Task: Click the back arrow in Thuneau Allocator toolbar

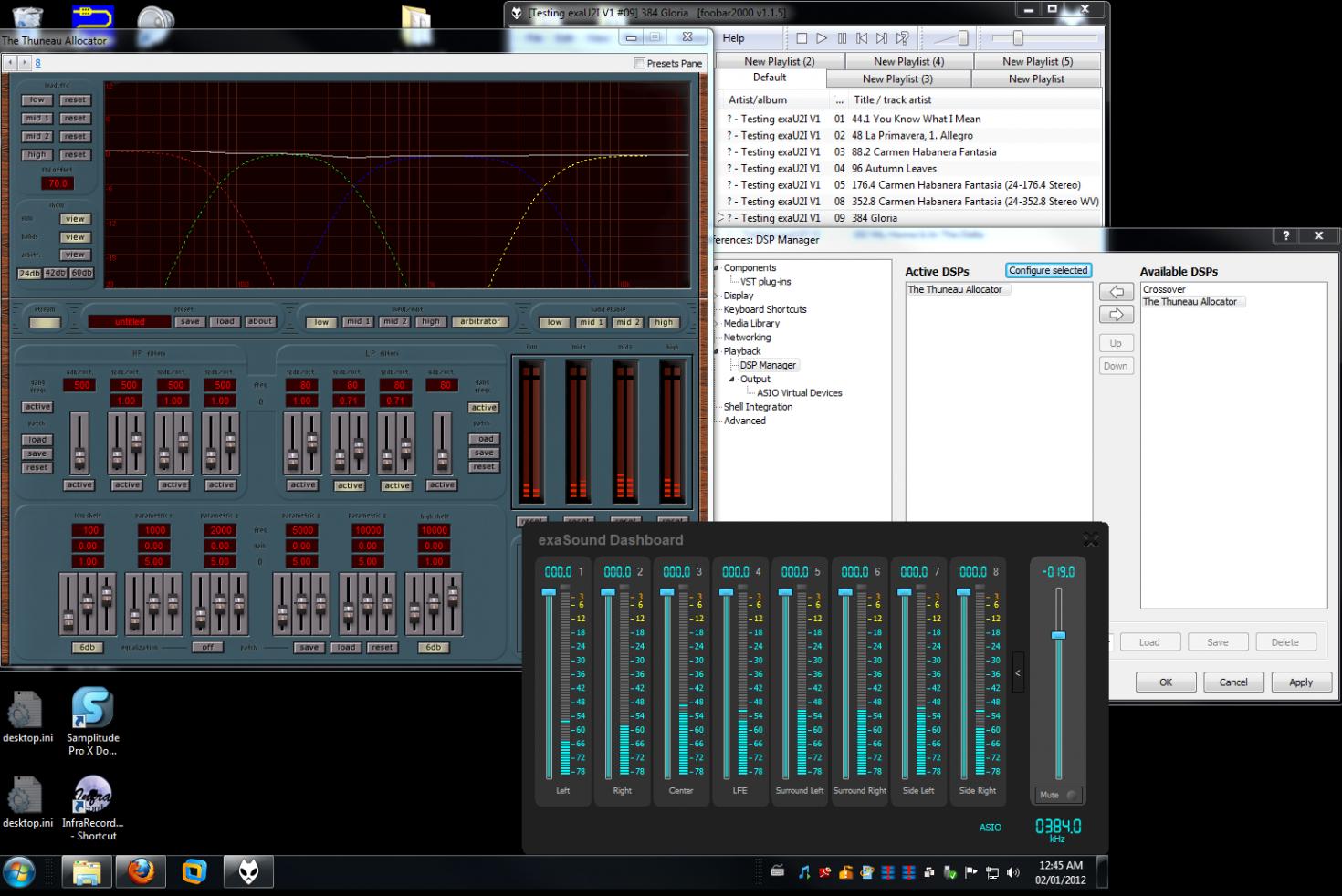Action: click(x=10, y=63)
